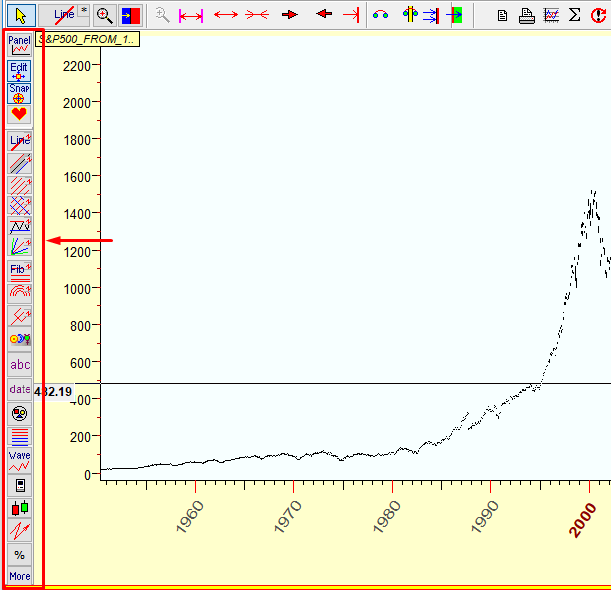Expand the More tools button
Image resolution: width=611 pixels, height=590 pixels.
[x=20, y=576]
